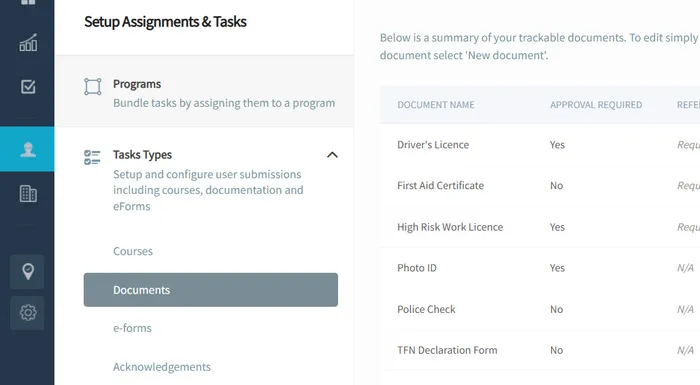Open the Driver's Licence document row
The image size is (700, 385).
540,145
